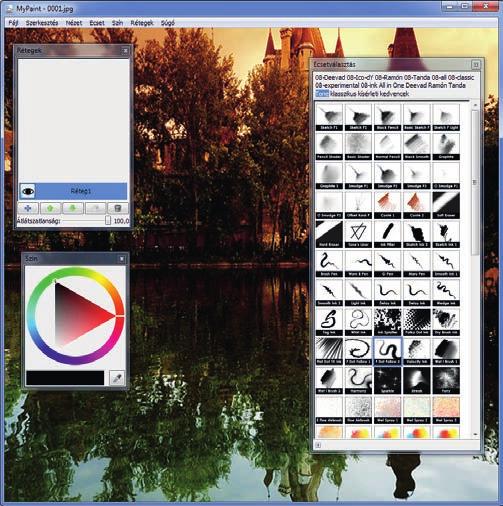Toggle visibility eye of Réteg1 layer
Image resolution: width=503 pixels, height=506 pixels.
(27, 191)
